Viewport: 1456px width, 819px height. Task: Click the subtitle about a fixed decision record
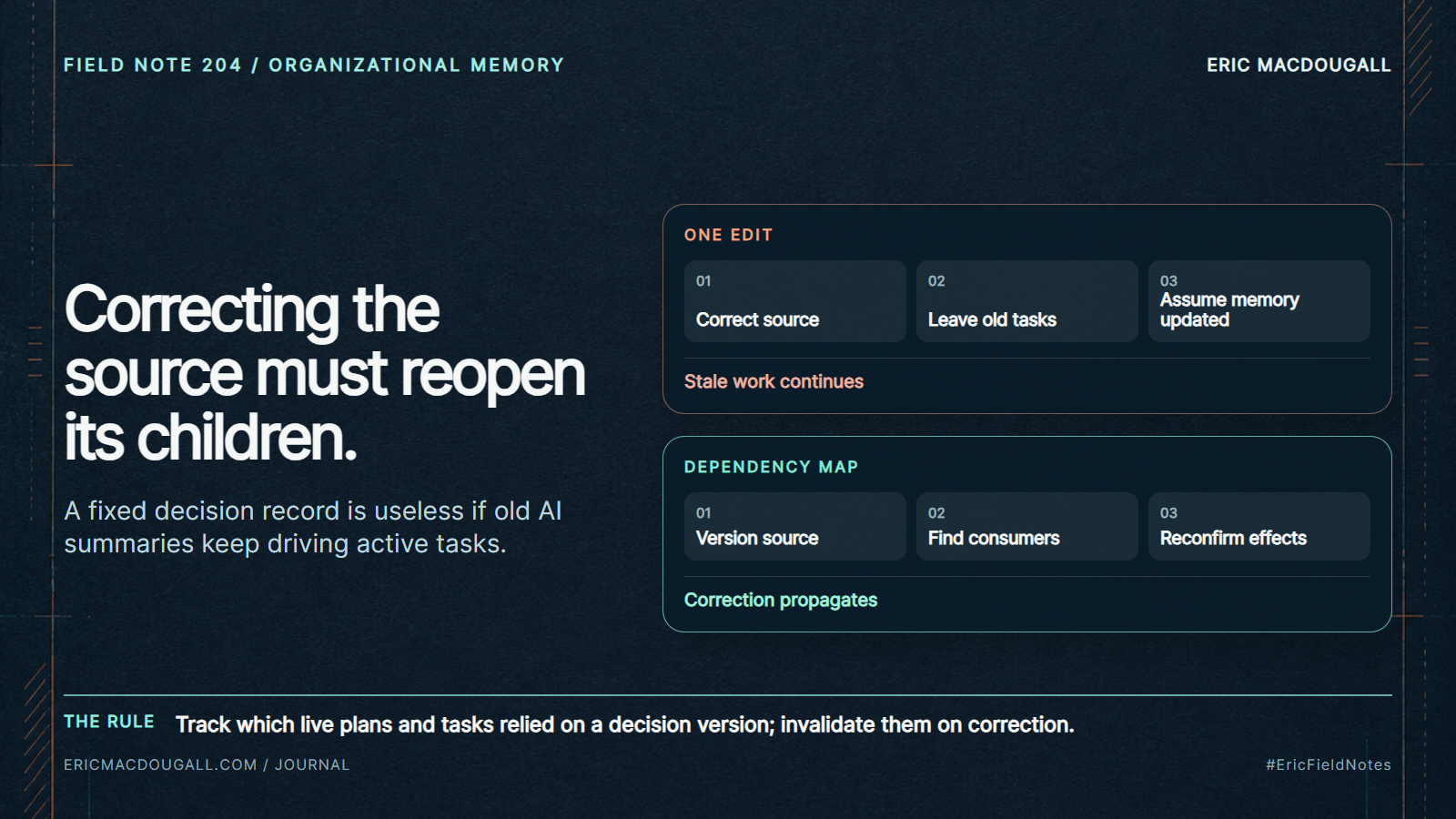tap(313, 527)
